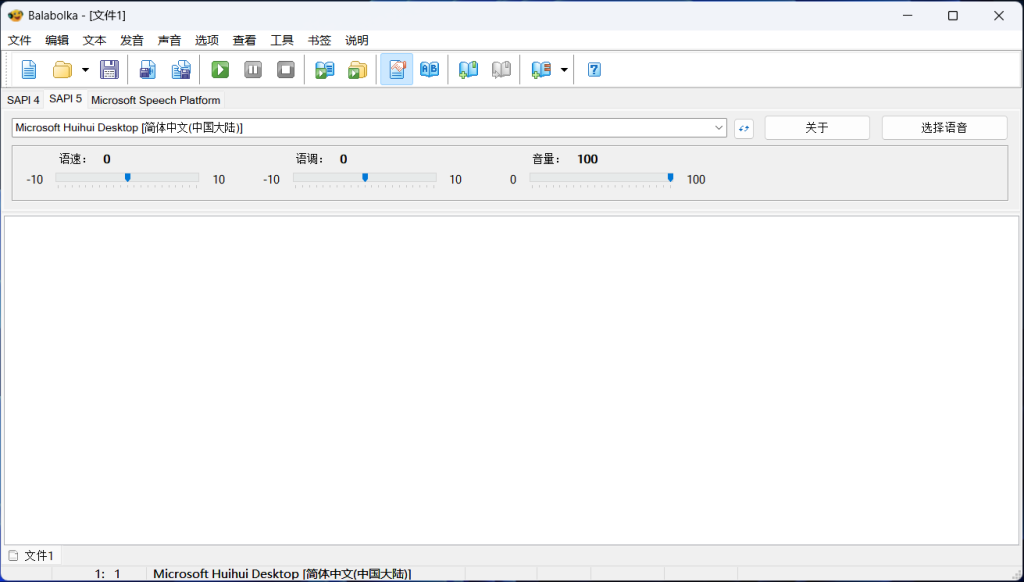Save the document with floppy icon

109,69
